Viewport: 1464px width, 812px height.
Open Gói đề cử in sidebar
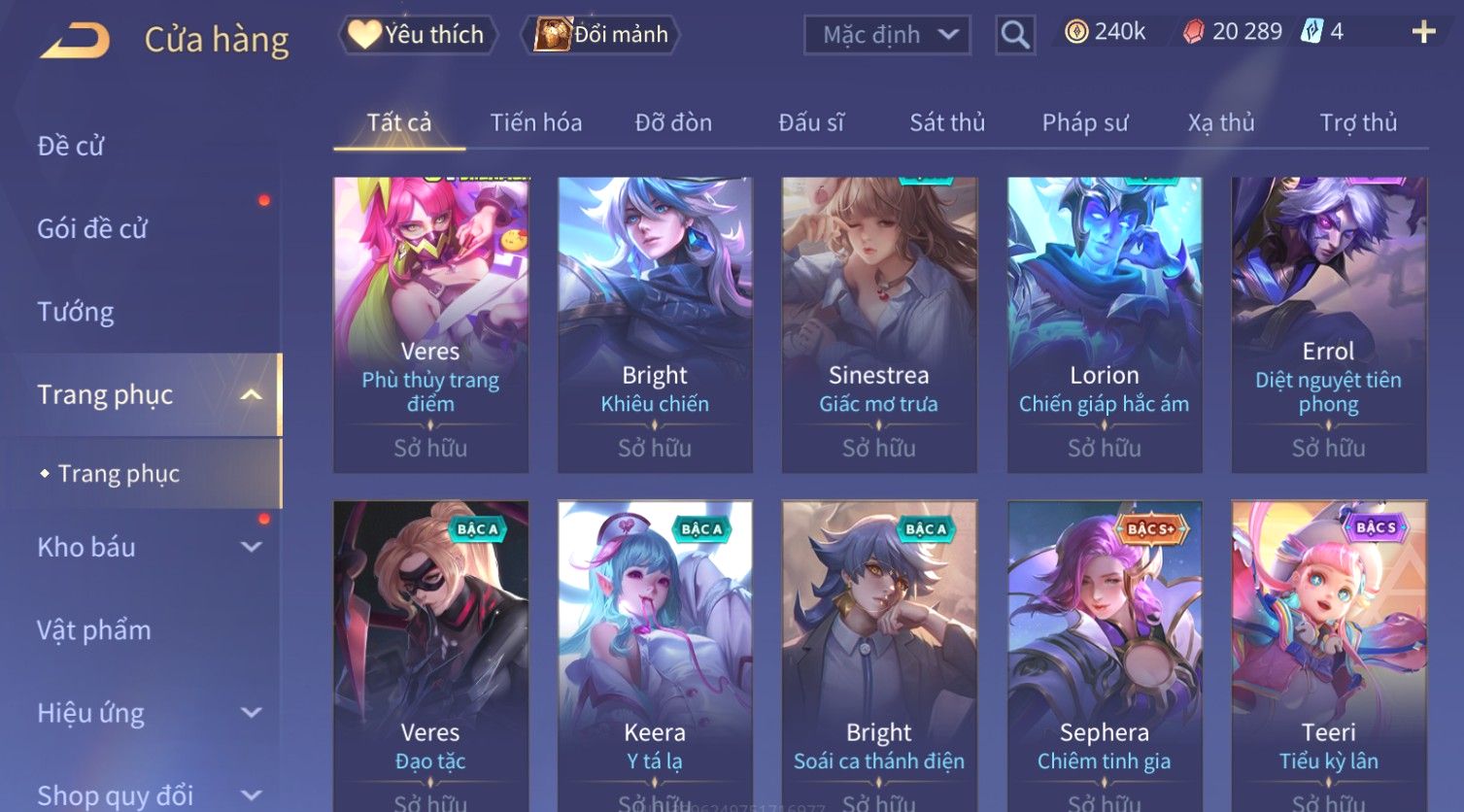[x=92, y=229]
